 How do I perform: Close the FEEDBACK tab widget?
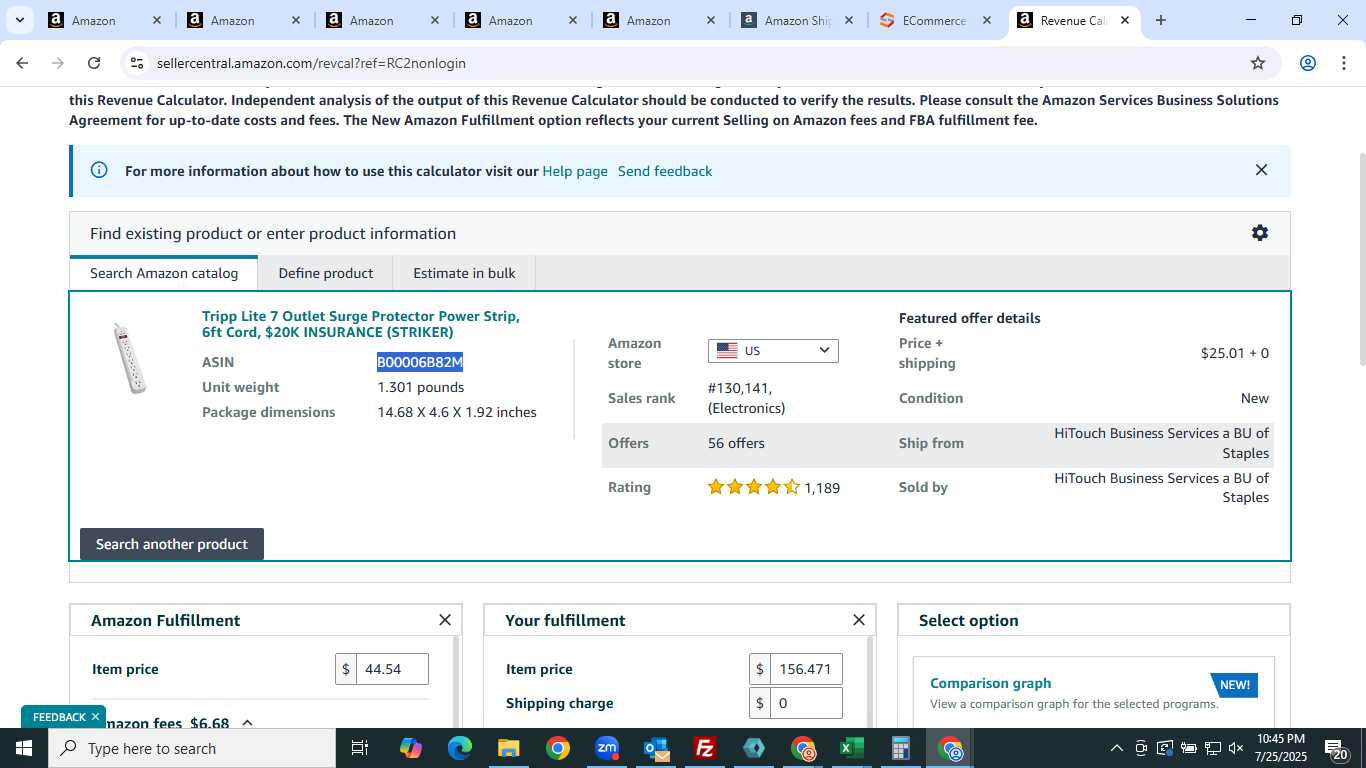point(96,717)
